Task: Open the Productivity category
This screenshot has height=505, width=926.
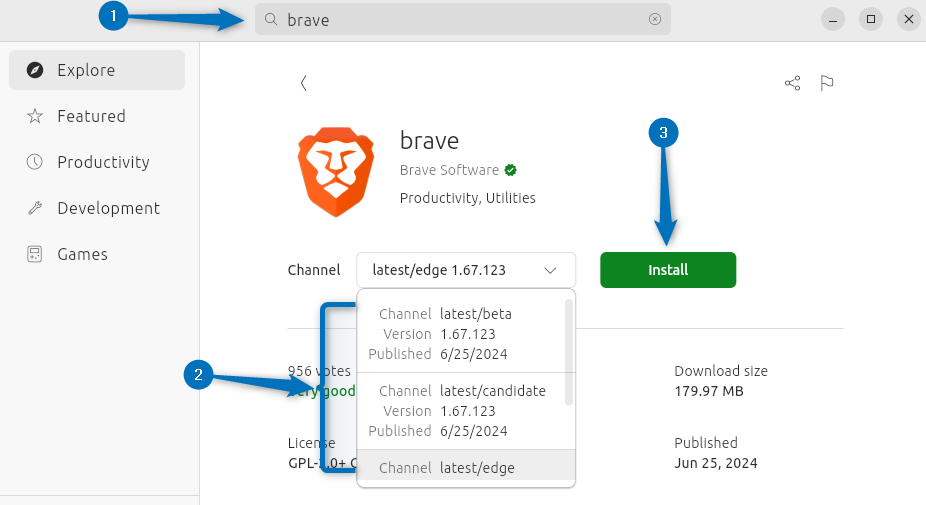Action: [97, 162]
